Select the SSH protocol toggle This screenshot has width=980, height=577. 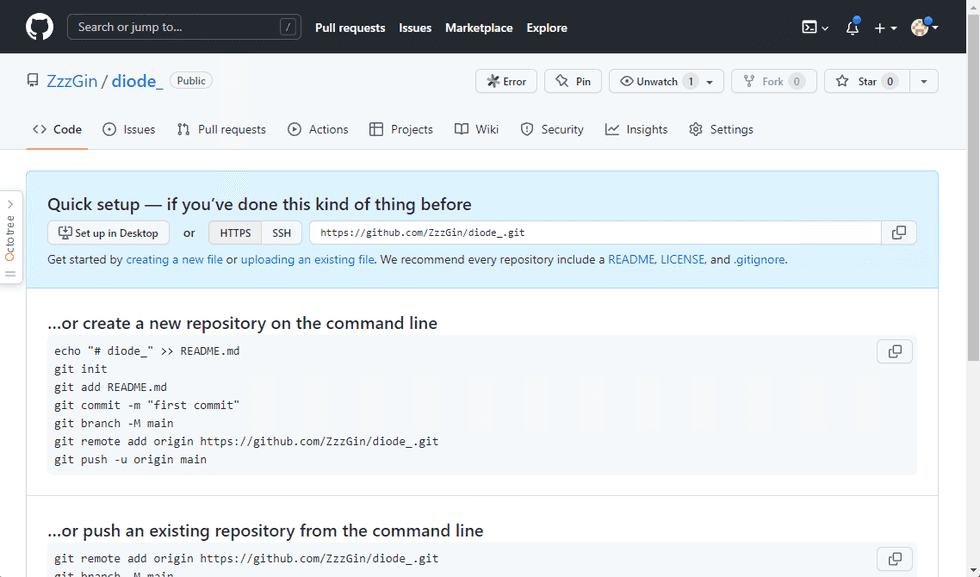281,233
